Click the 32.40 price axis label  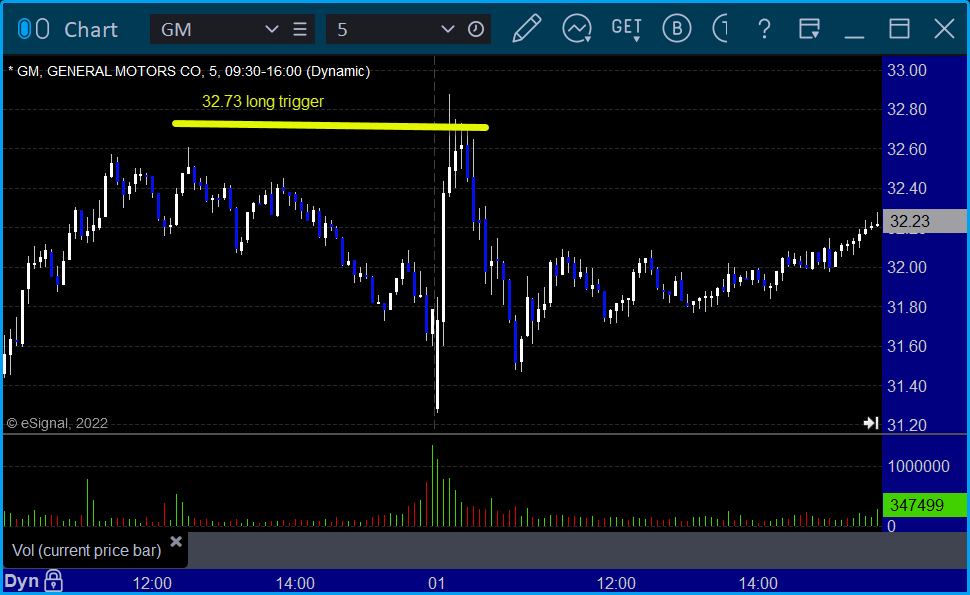pos(907,188)
